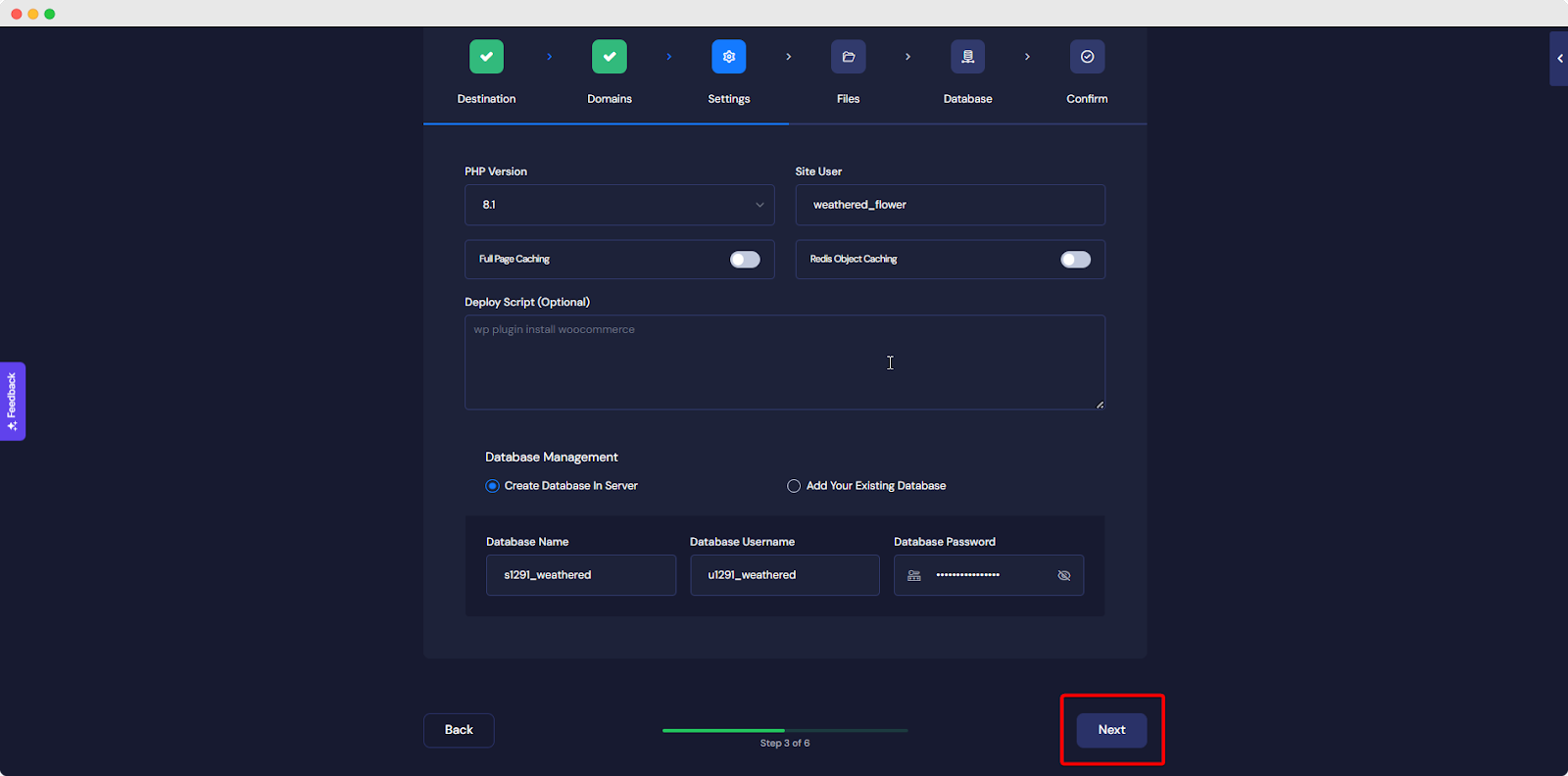Click the Confirm step circle-check icon

click(1087, 57)
